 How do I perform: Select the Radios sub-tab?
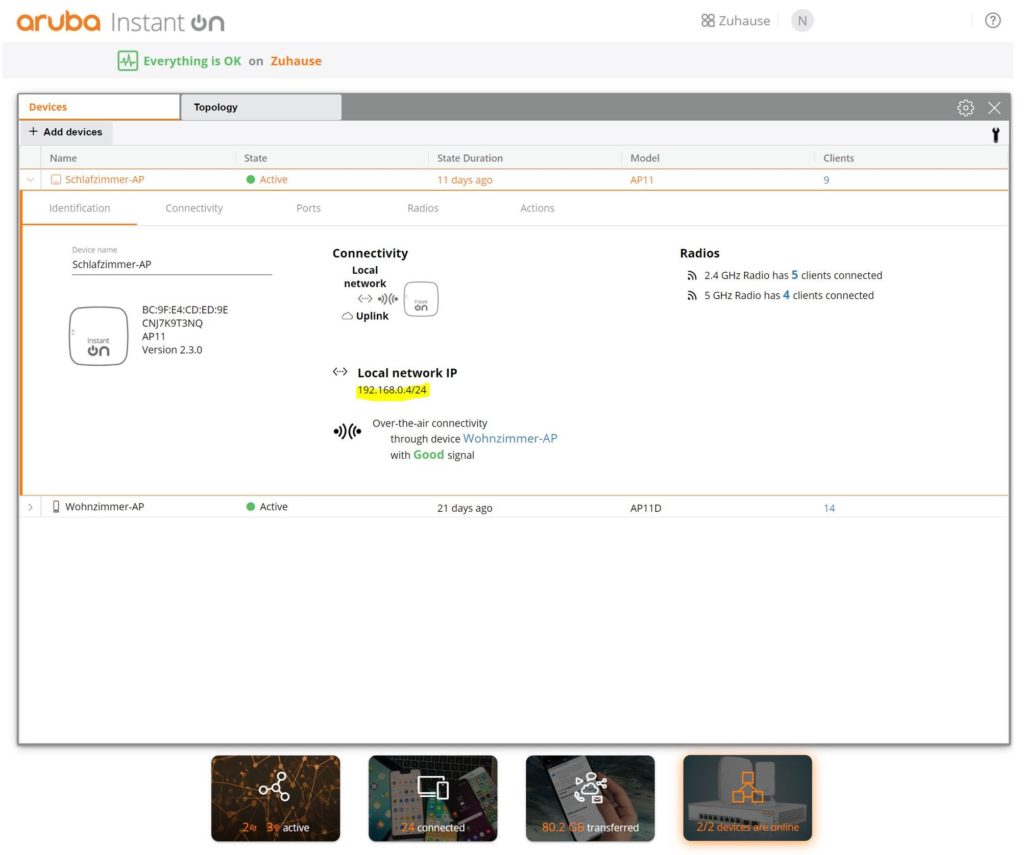[423, 208]
